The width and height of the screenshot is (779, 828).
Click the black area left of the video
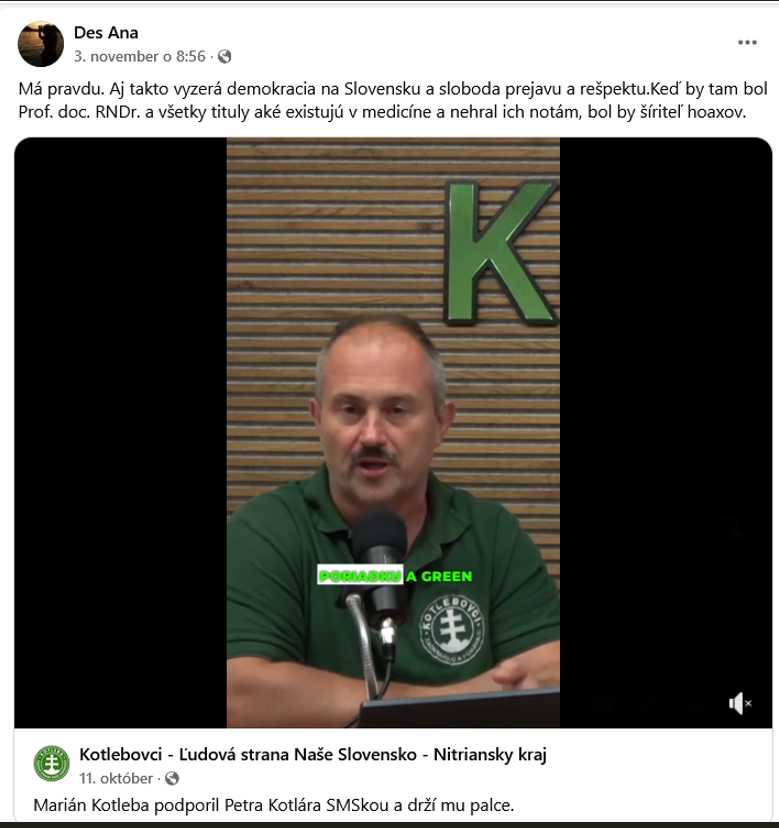pyautogui.click(x=120, y=432)
